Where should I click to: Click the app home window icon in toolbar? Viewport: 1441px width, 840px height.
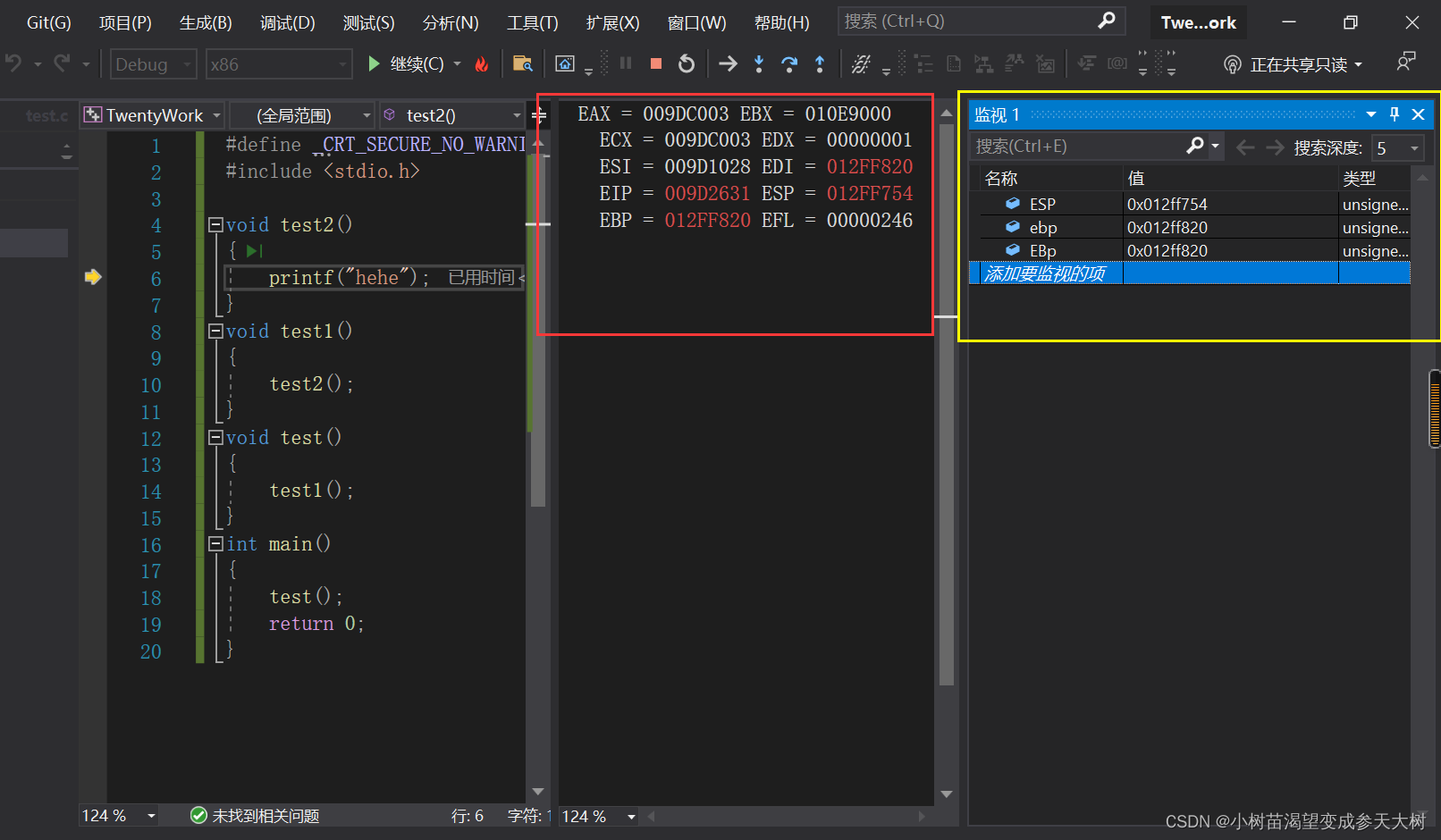(x=565, y=63)
